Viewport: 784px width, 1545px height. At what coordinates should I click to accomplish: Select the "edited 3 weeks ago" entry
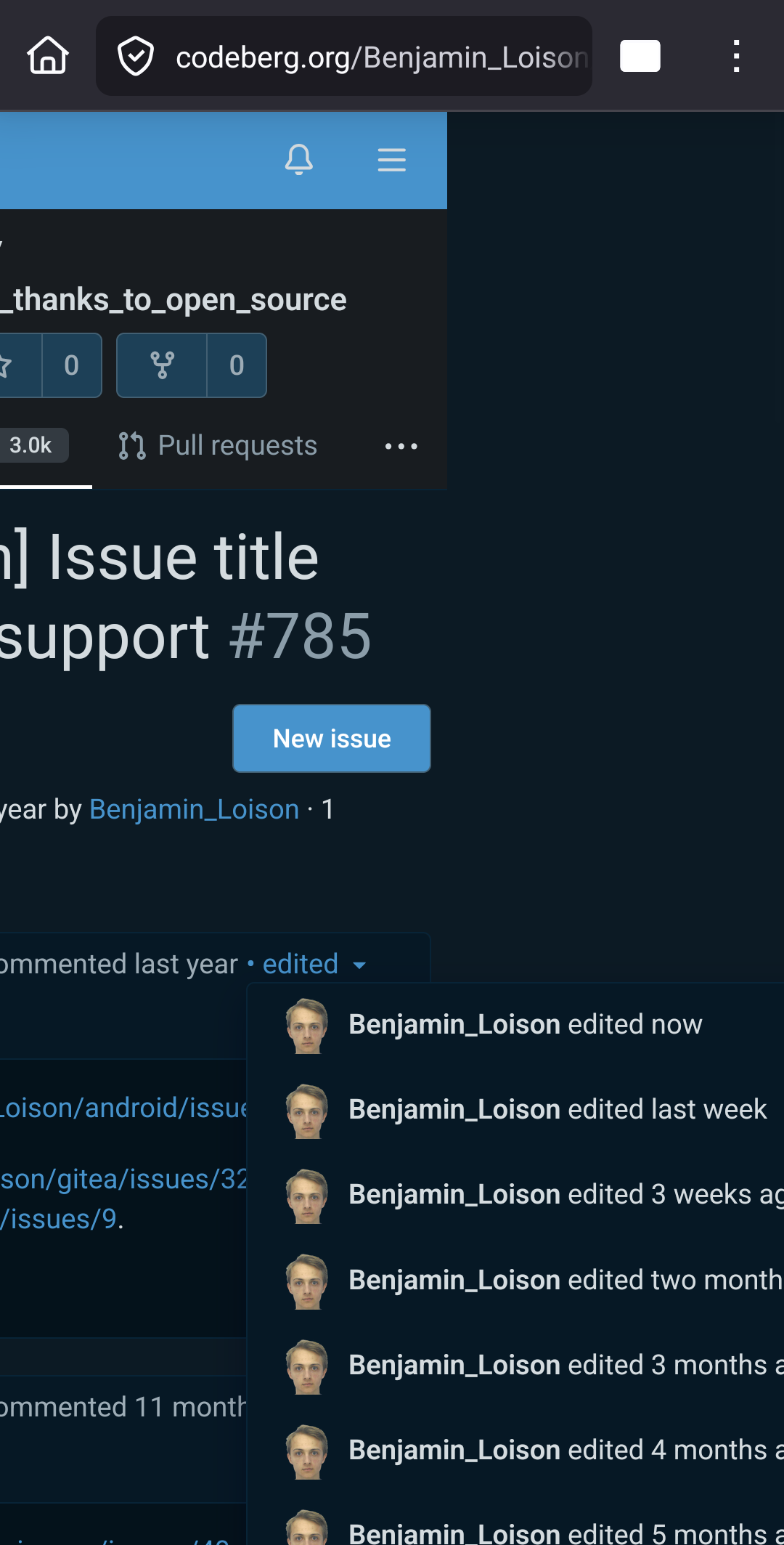point(564,1194)
